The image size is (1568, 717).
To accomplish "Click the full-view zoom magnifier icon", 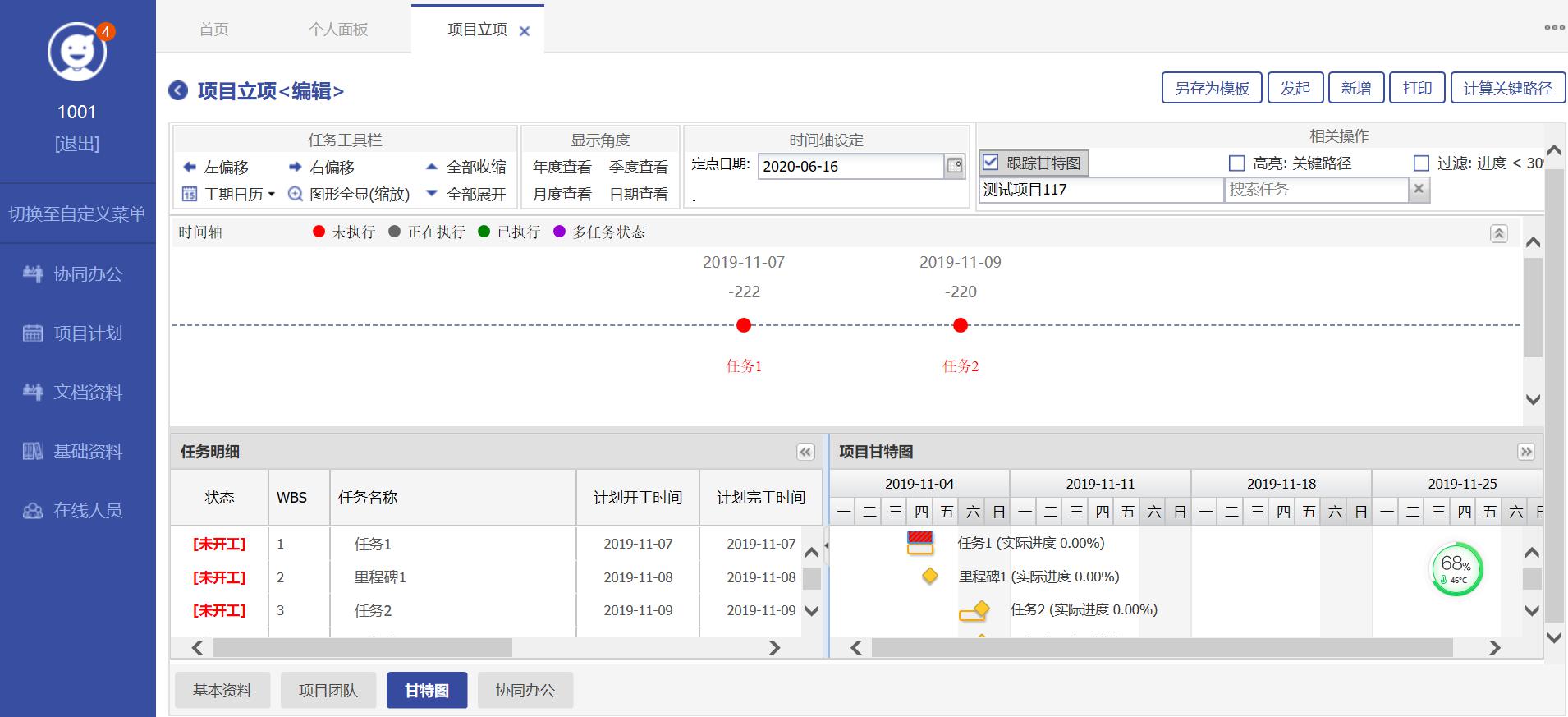I will (x=296, y=194).
